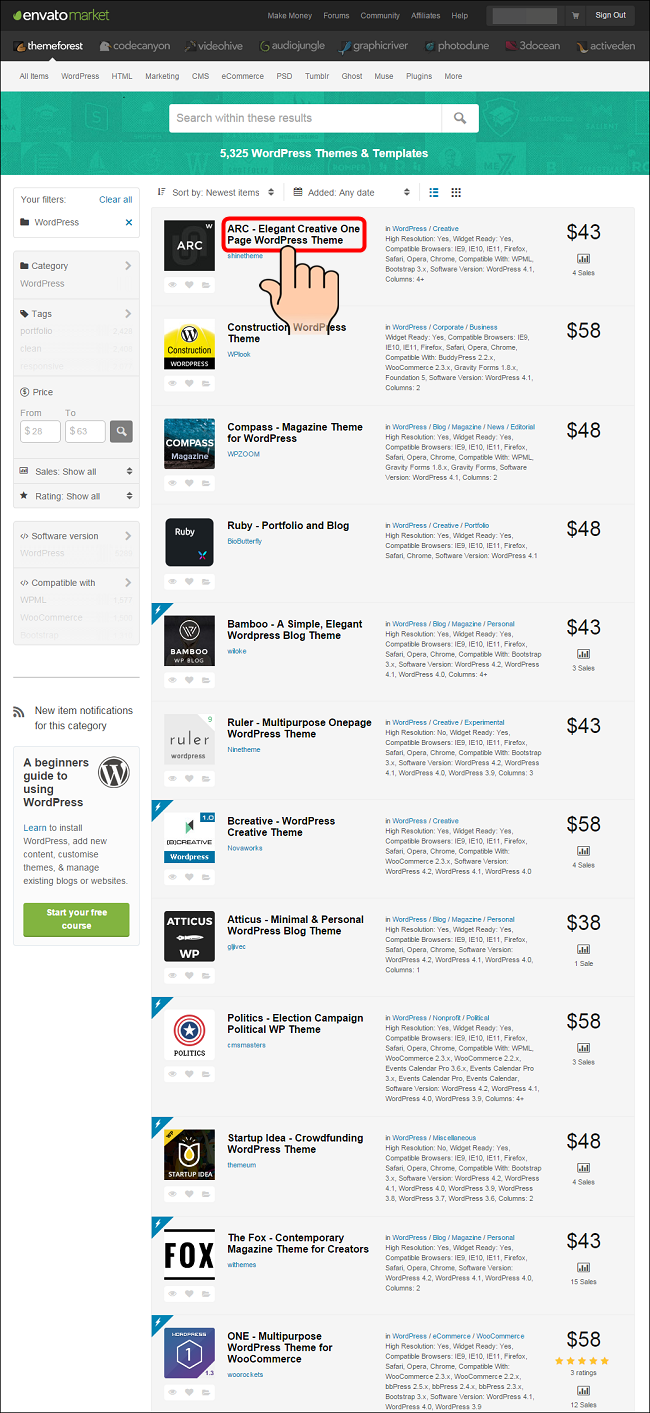
Task: Expand the Software version filter chevron
Action: 128,536
